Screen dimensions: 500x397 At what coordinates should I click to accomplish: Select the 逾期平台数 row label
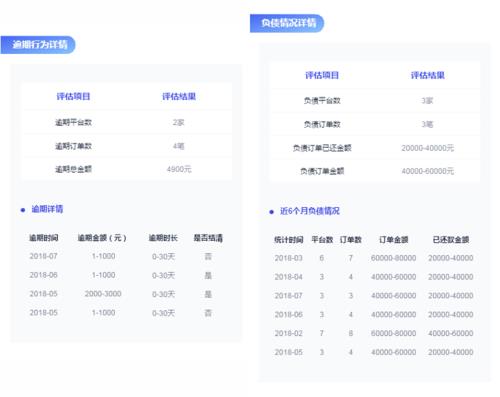pyautogui.click(x=73, y=122)
